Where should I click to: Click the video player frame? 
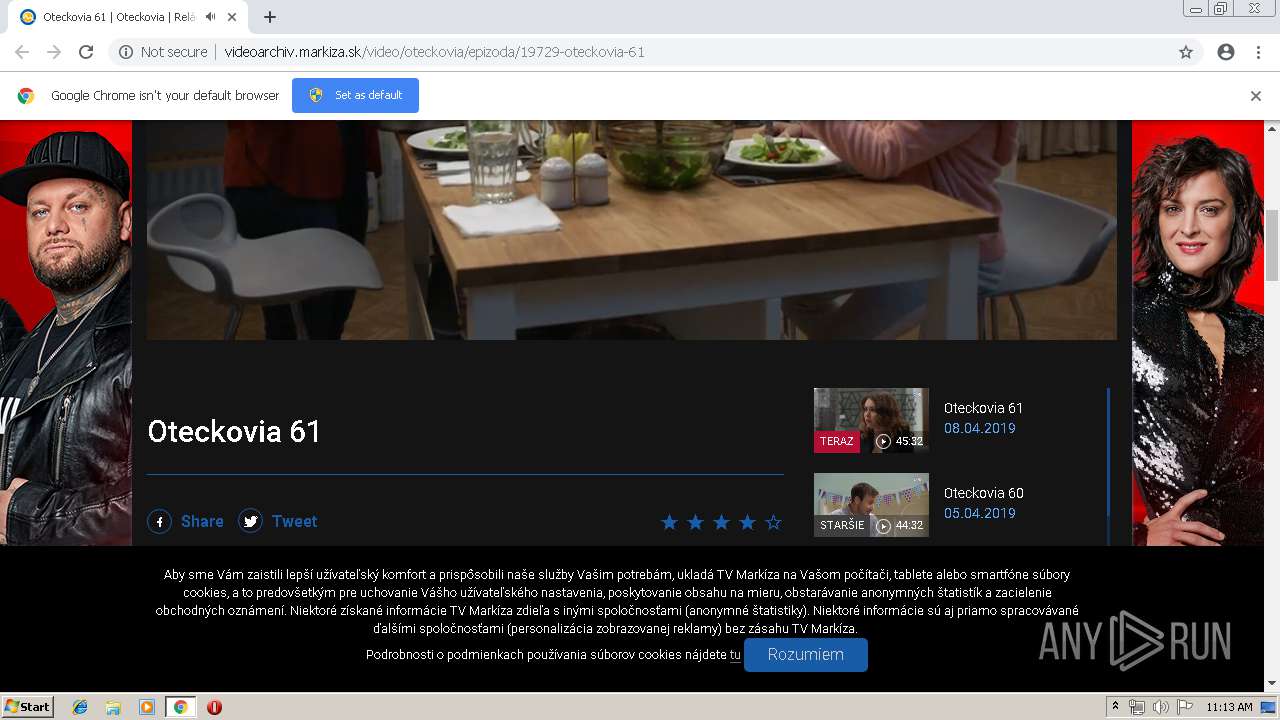pyautogui.click(x=631, y=230)
